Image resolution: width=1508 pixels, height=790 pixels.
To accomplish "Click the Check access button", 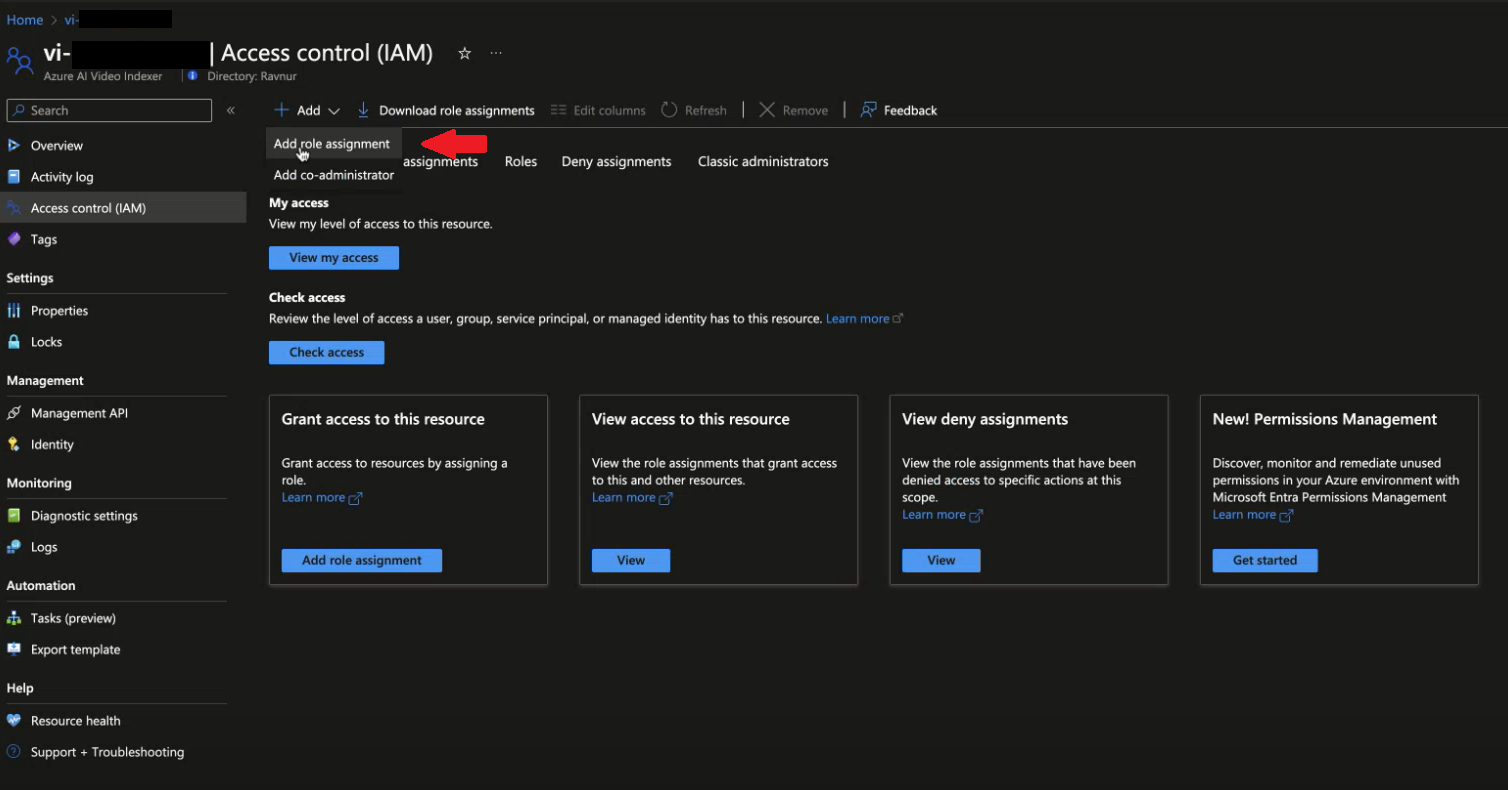I will (x=327, y=353).
